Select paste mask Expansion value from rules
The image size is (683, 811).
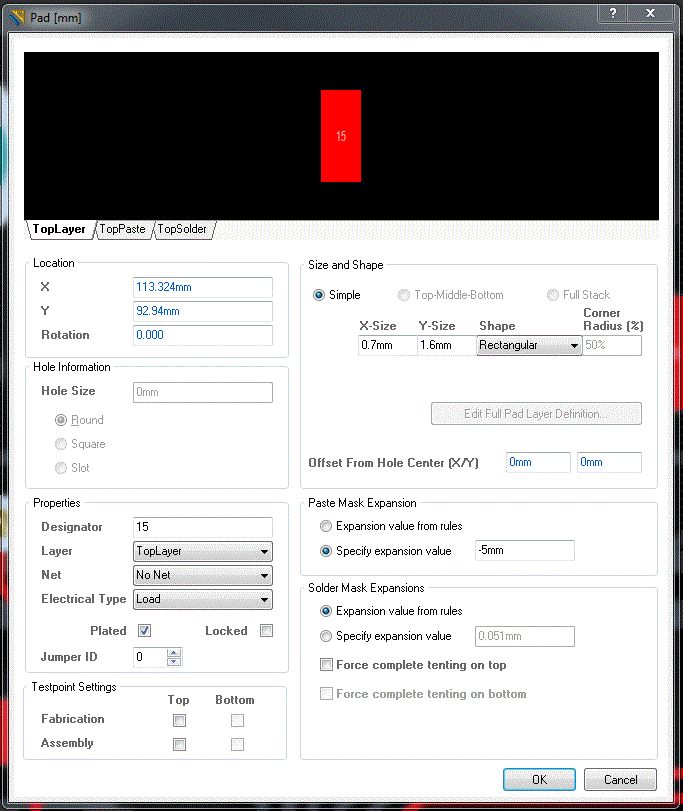point(326,526)
